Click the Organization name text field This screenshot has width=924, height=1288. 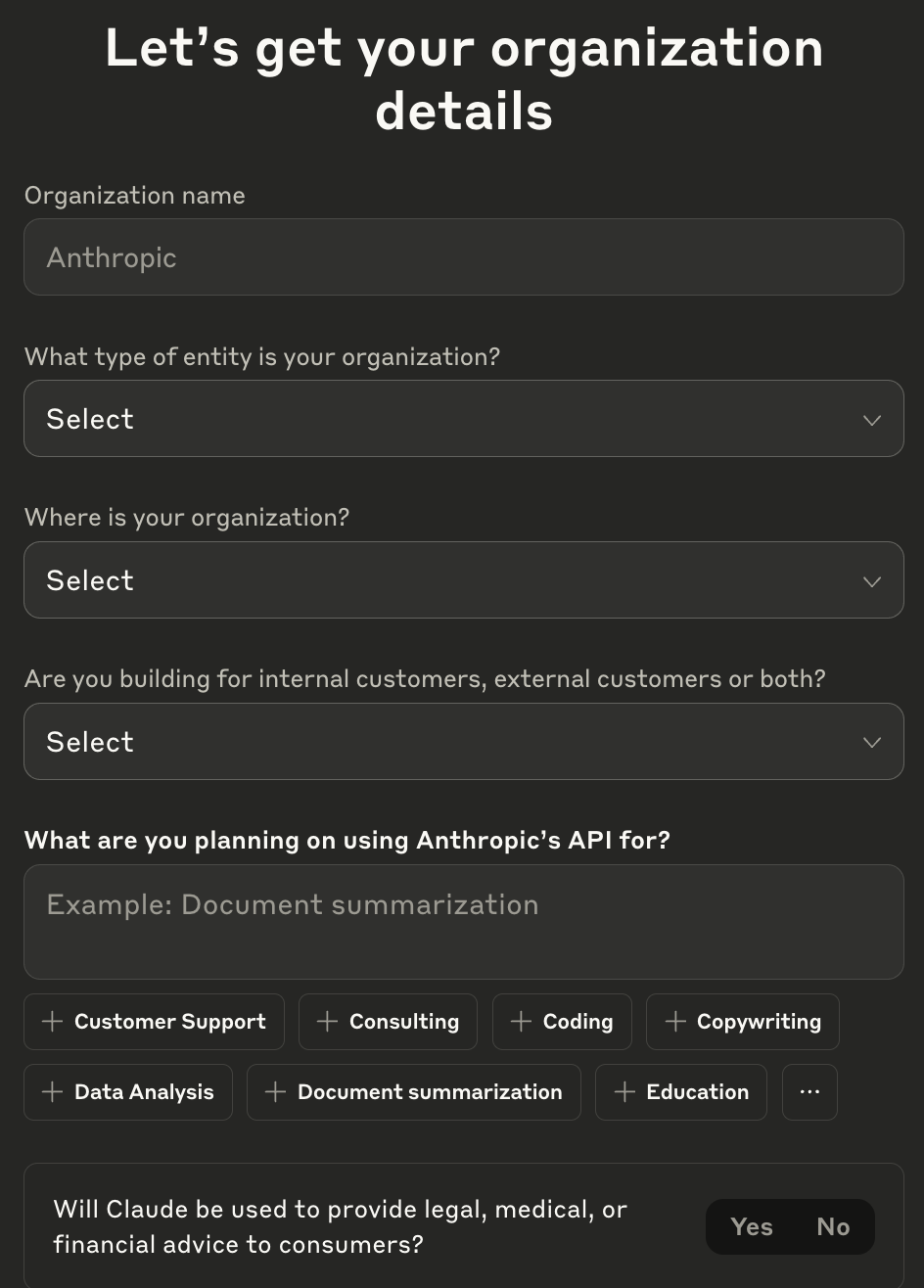(463, 257)
